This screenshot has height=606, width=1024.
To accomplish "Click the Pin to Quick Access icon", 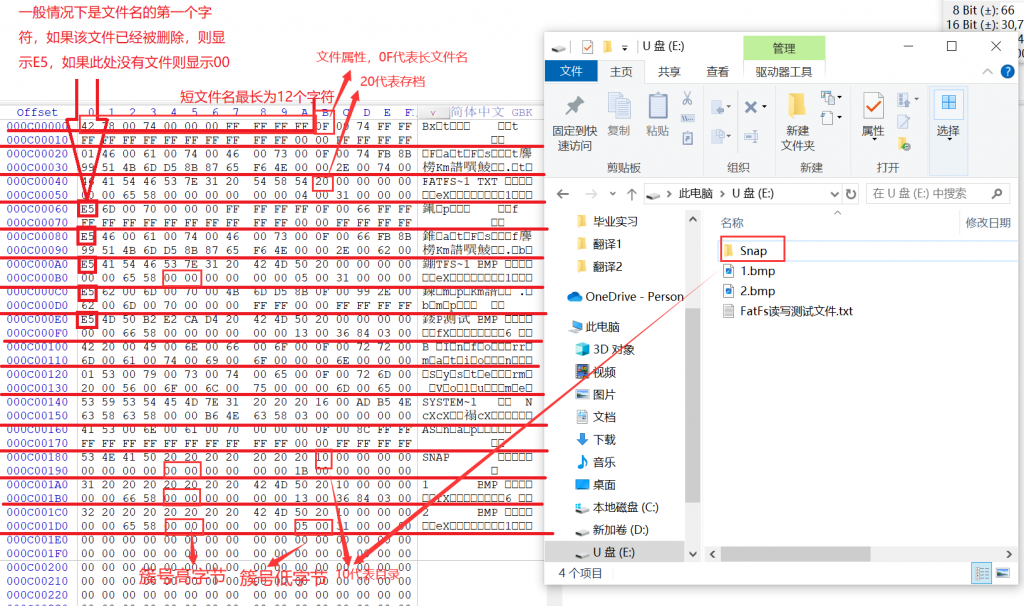I will (575, 106).
